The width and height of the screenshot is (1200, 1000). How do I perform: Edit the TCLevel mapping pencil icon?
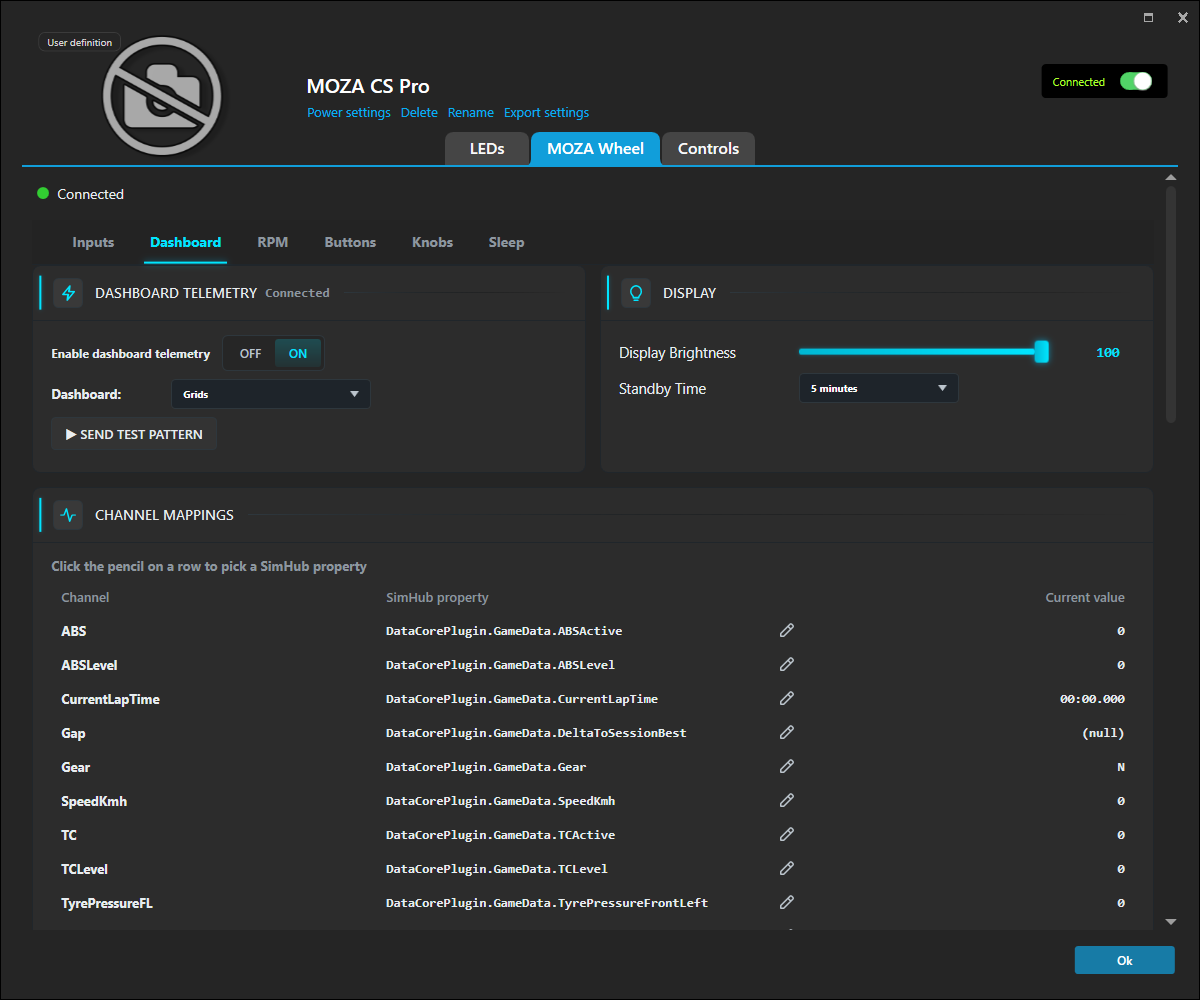pyautogui.click(x=787, y=869)
